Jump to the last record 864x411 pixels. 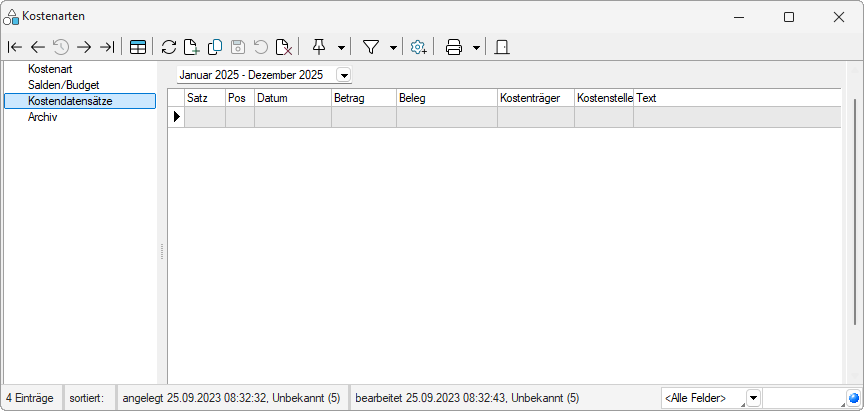[x=107, y=47]
